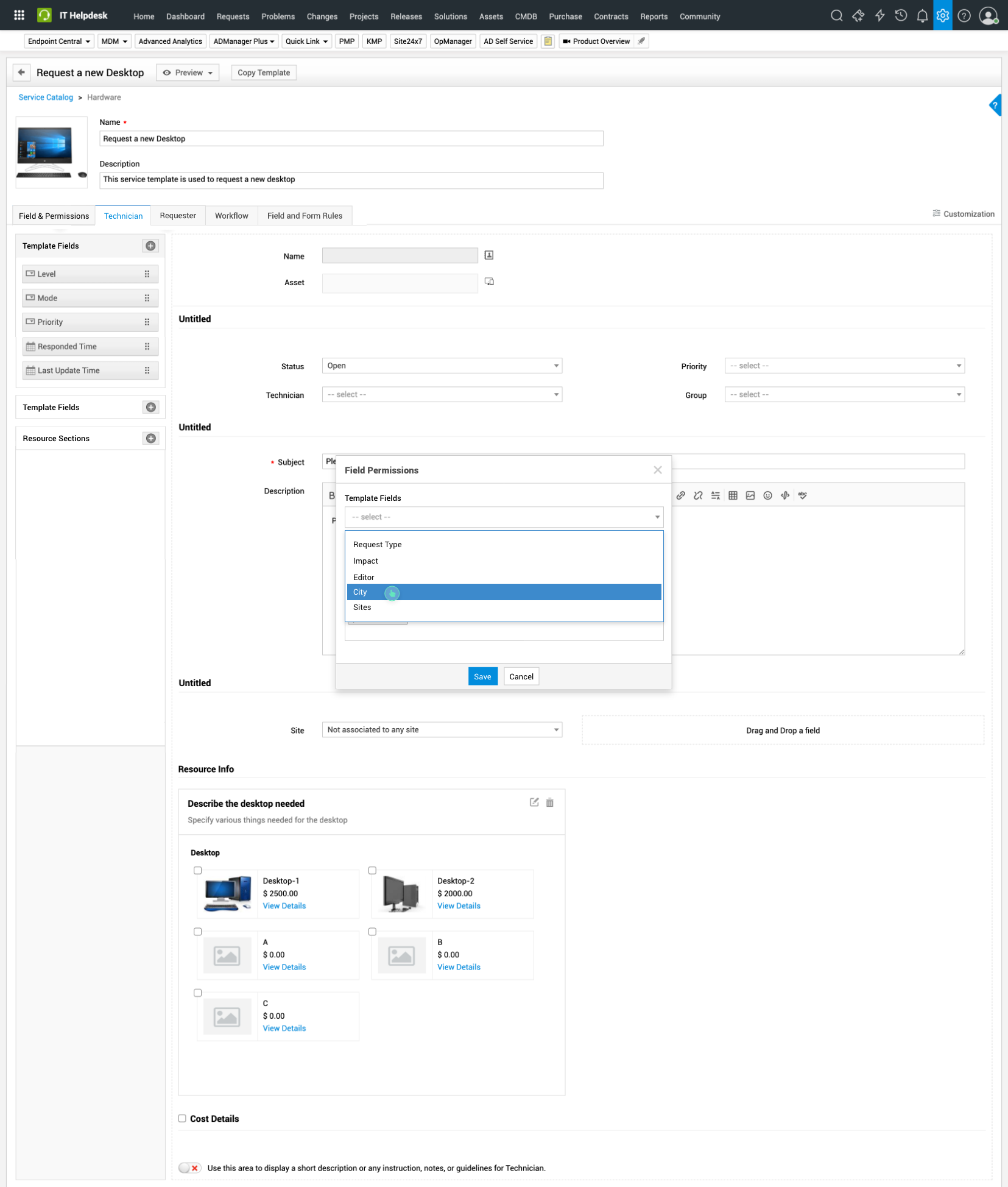This screenshot has height=1187, width=1008.
Task: Toggle the Technician instruction display switch
Action: 189,1168
